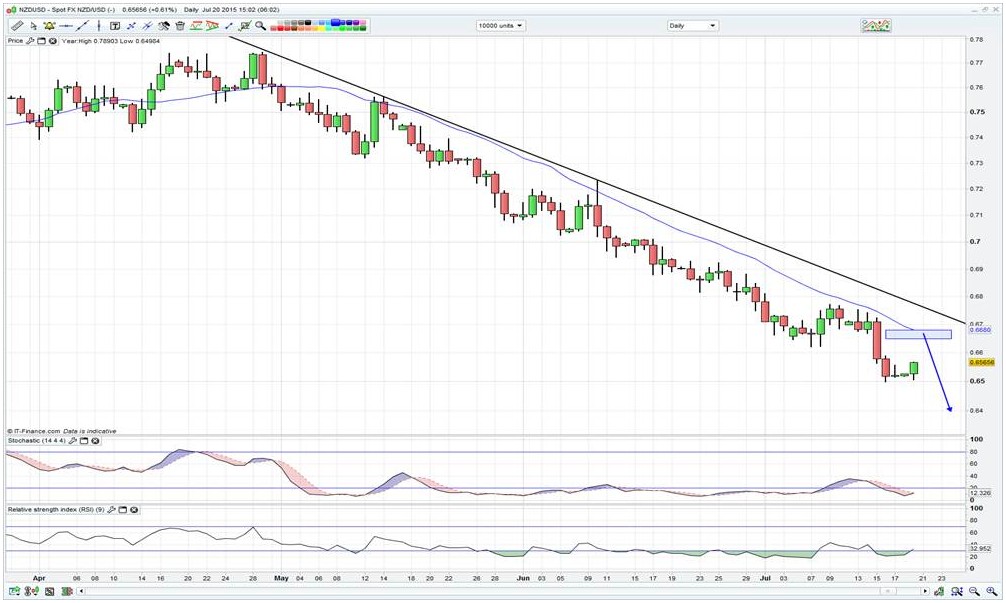
Task: Zoom in with bottom-right magnifier plus
Action: pos(991,591)
